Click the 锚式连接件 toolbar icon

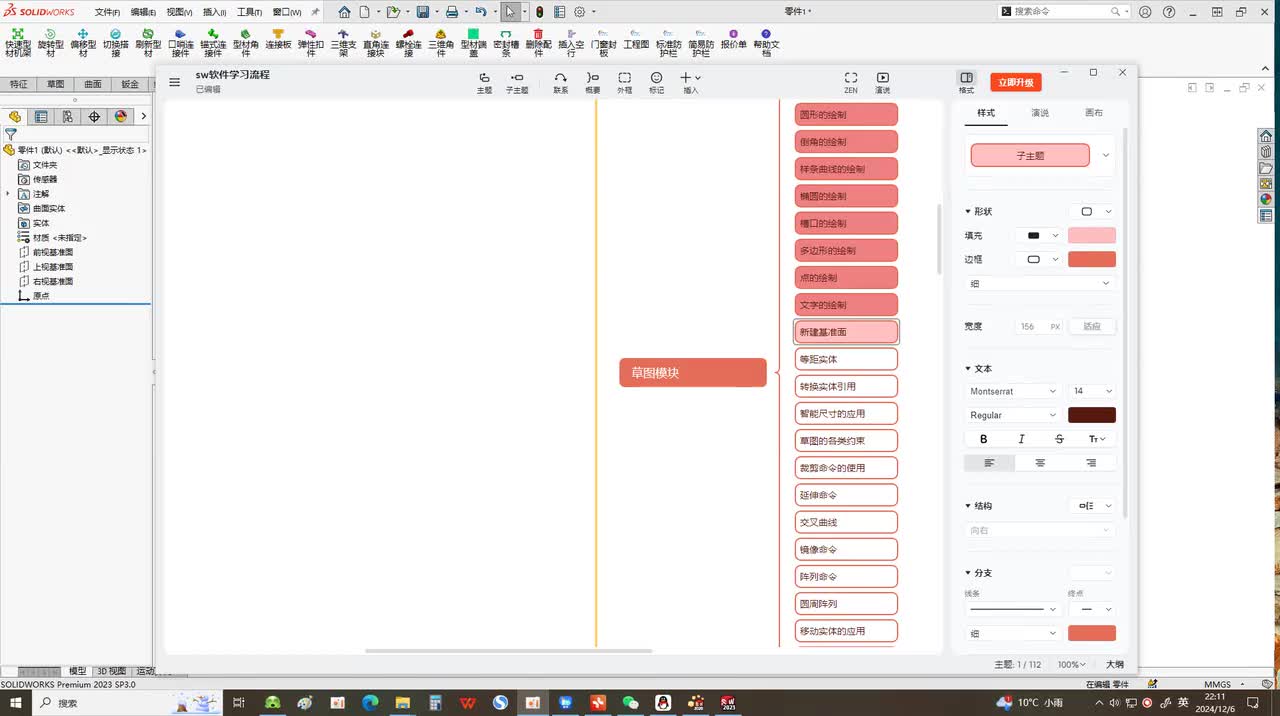[213, 42]
